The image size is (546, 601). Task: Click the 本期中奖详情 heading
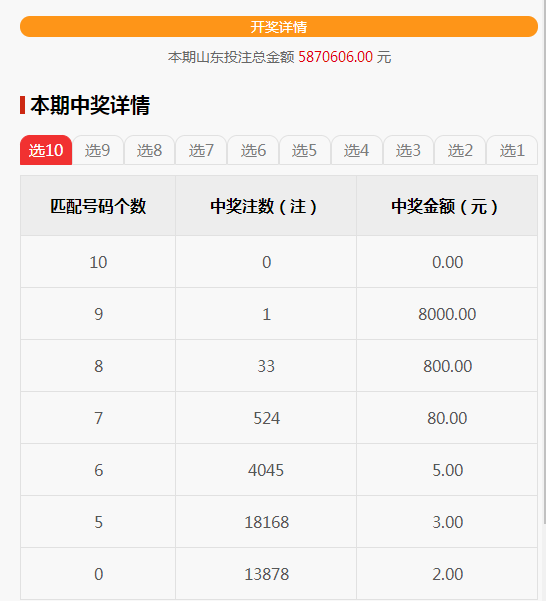click(90, 105)
